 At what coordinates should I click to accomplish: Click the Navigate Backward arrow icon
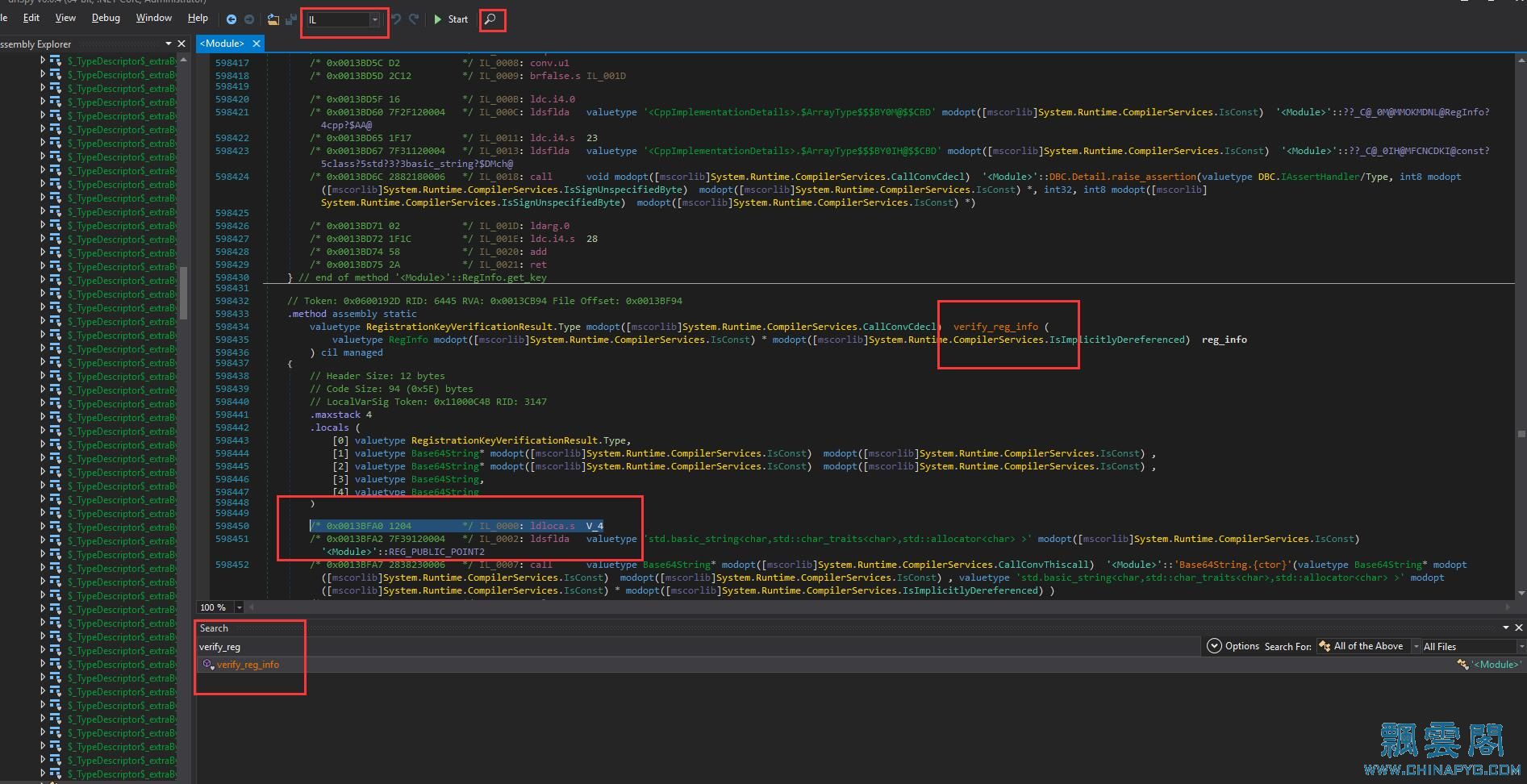pos(232,19)
